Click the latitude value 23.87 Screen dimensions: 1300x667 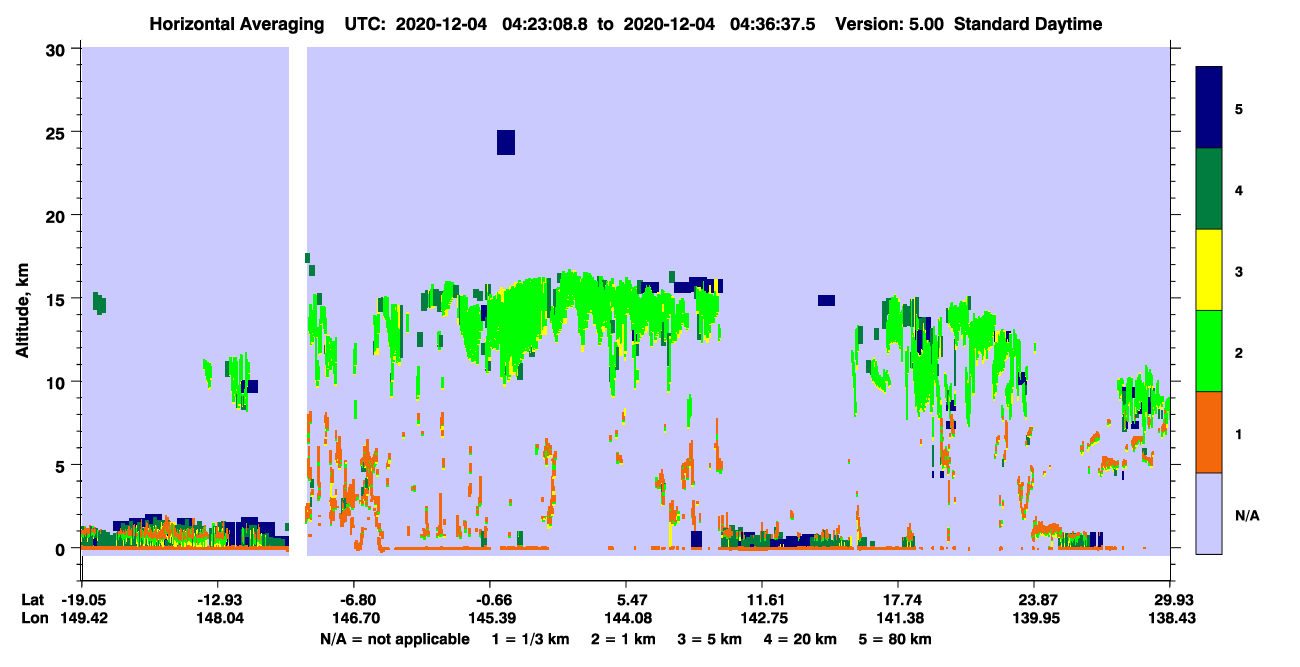[x=1034, y=600]
